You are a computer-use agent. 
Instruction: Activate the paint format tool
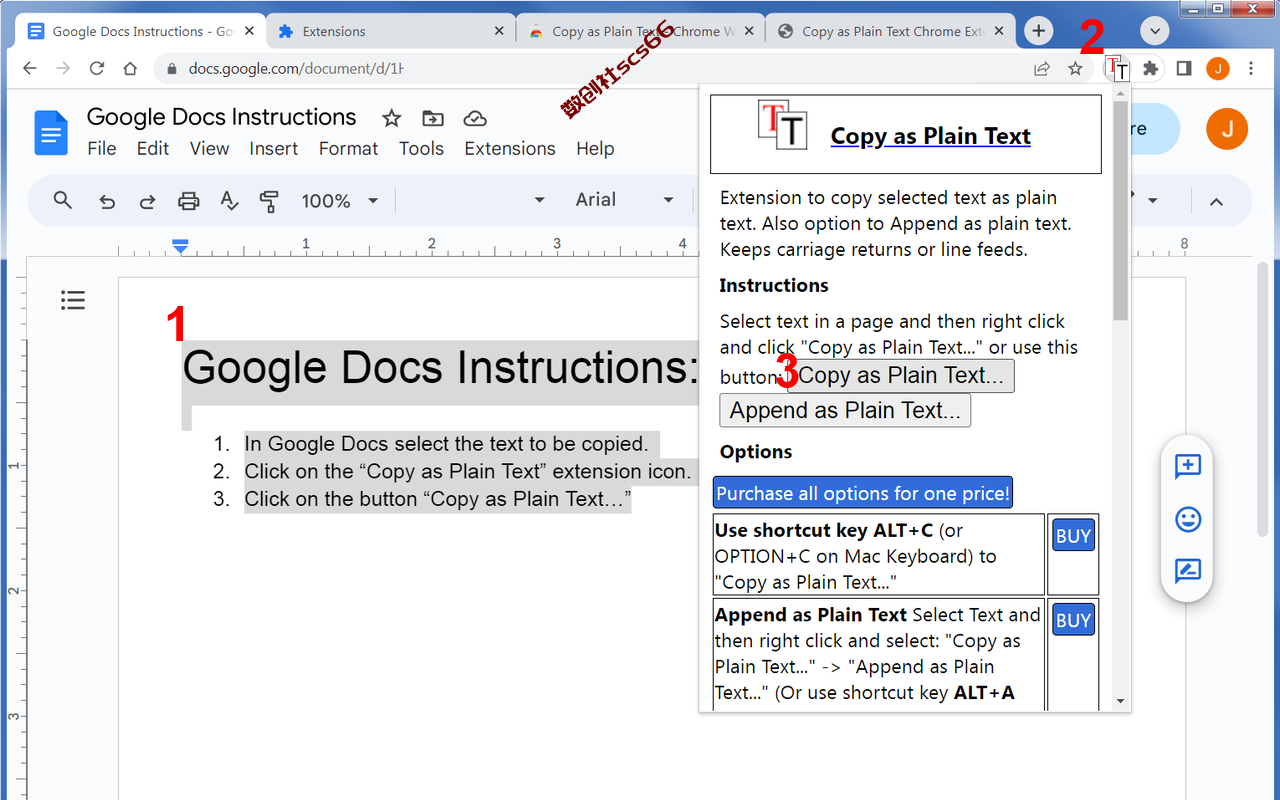click(x=269, y=201)
